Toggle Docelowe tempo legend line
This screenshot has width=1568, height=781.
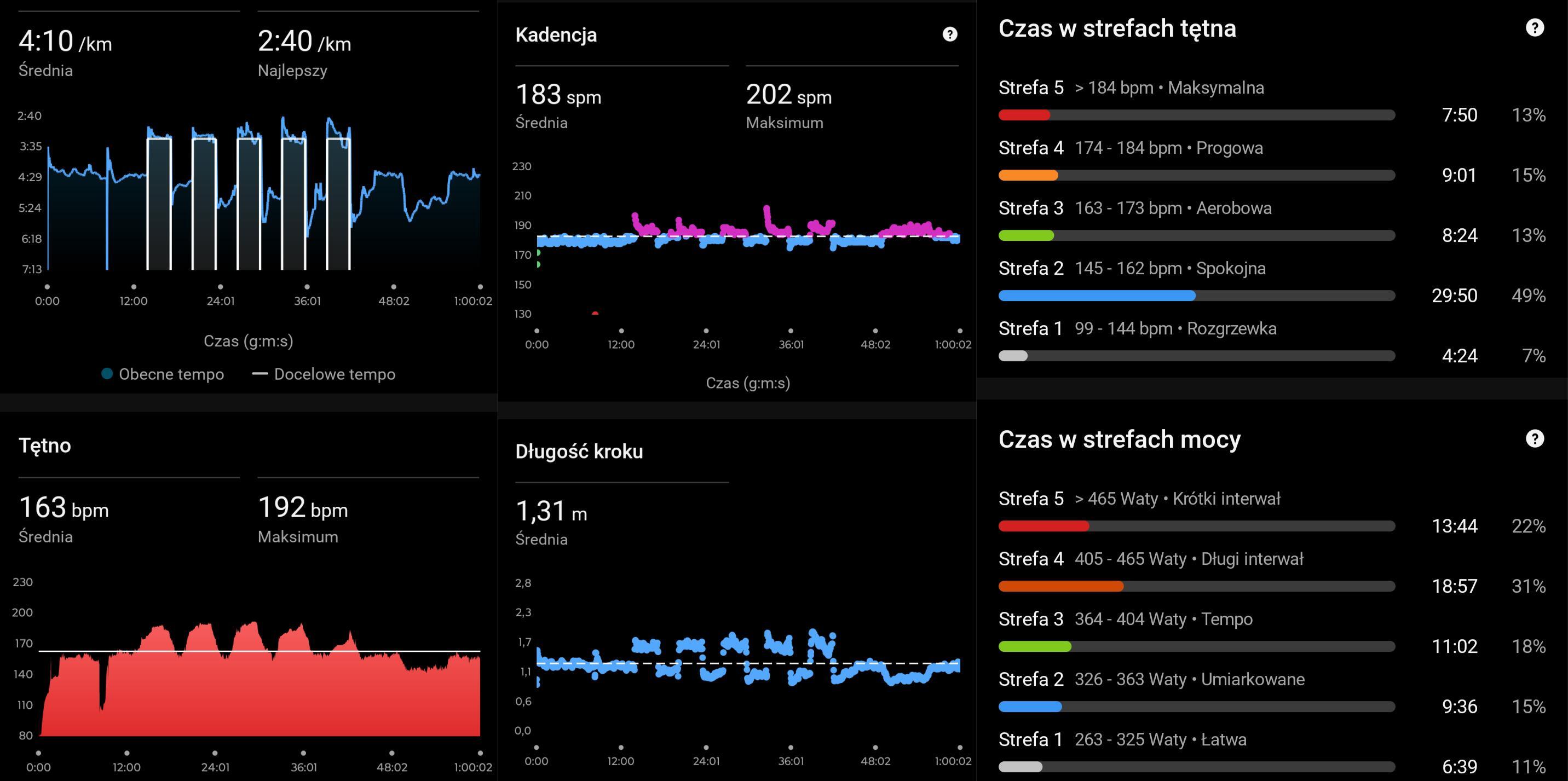(260, 374)
